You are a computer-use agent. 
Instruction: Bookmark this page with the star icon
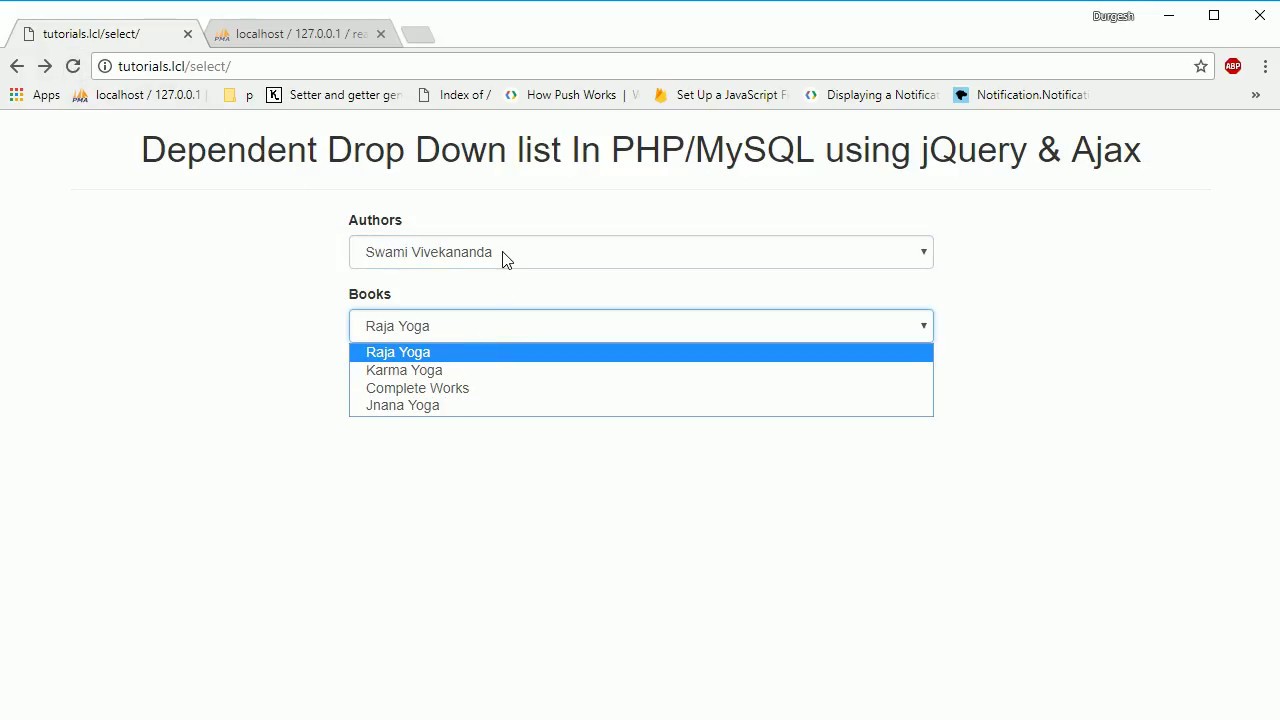[x=1201, y=66]
